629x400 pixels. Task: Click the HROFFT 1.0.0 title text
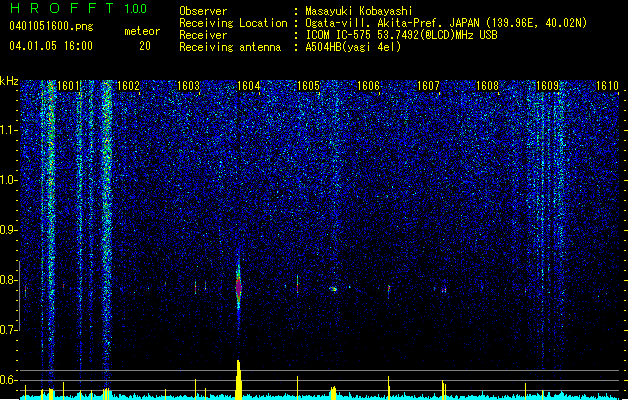tap(79, 8)
